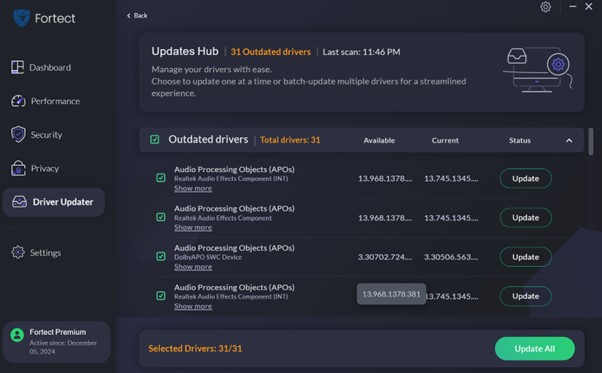Click the Total drivers: 31 text
Image resolution: width=602 pixels, height=373 pixels.
coord(290,140)
